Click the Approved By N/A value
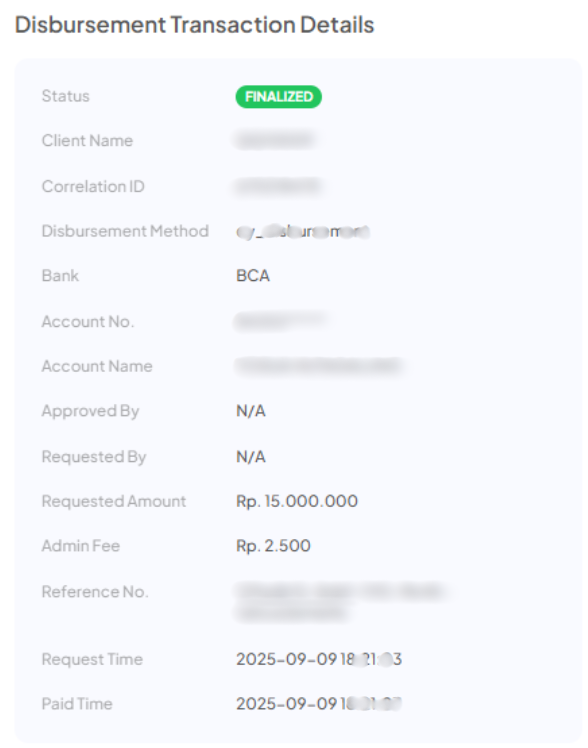This screenshot has height=748, width=588. tap(251, 411)
